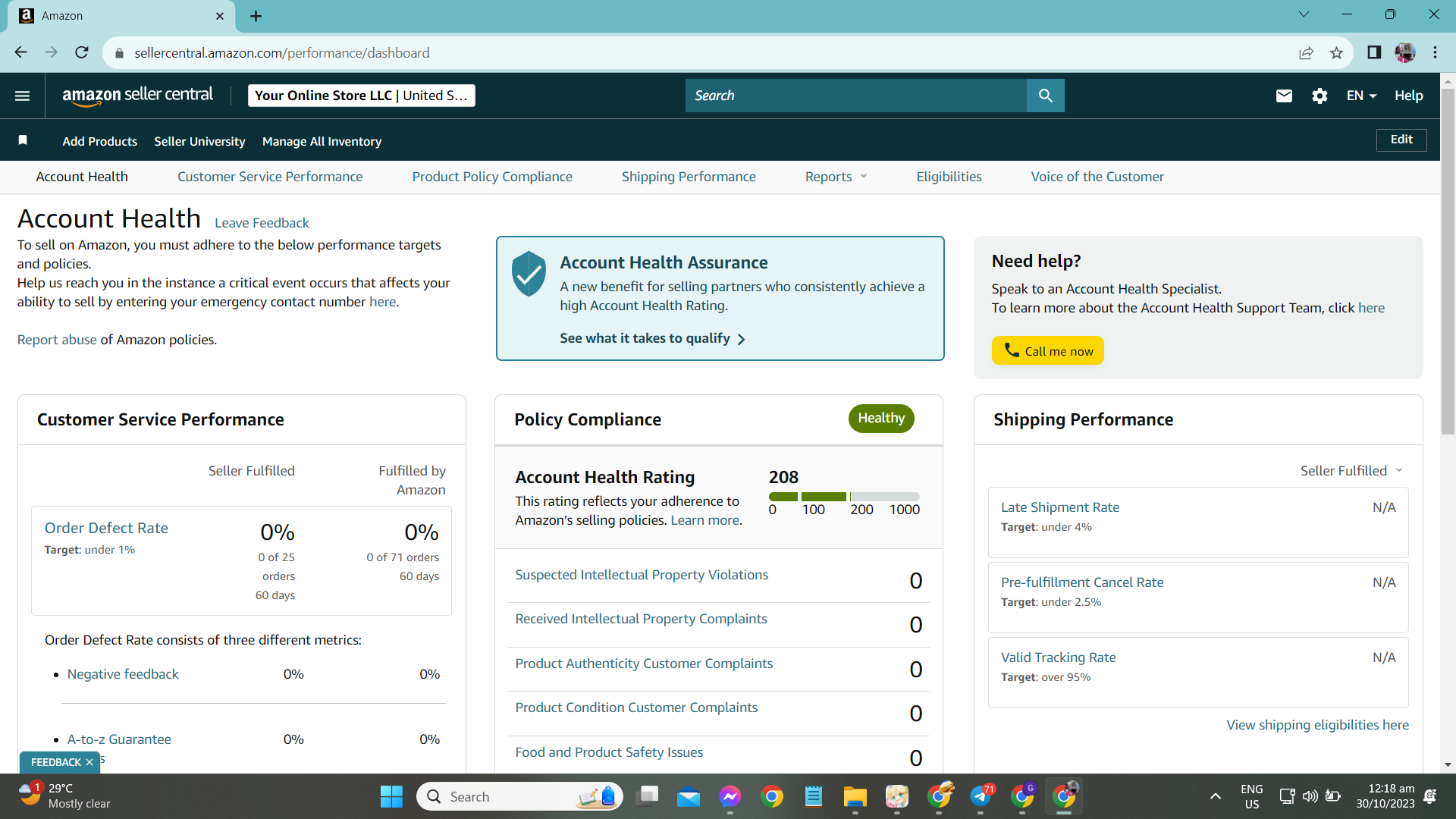Viewport: 1456px width, 819px height.
Task: Open the Chrome profile avatar
Action: [1405, 52]
